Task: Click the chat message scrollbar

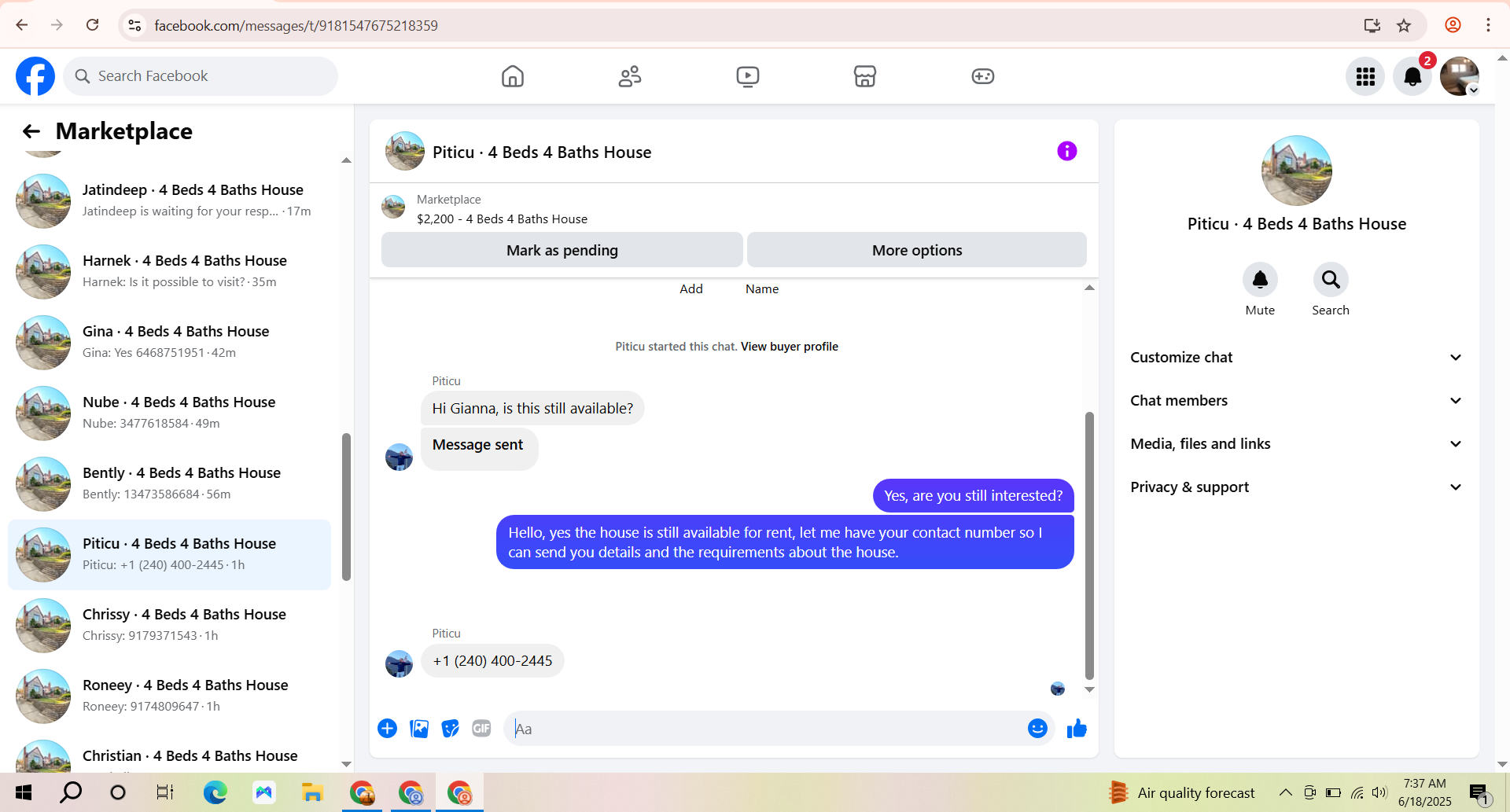Action: 1089,545
